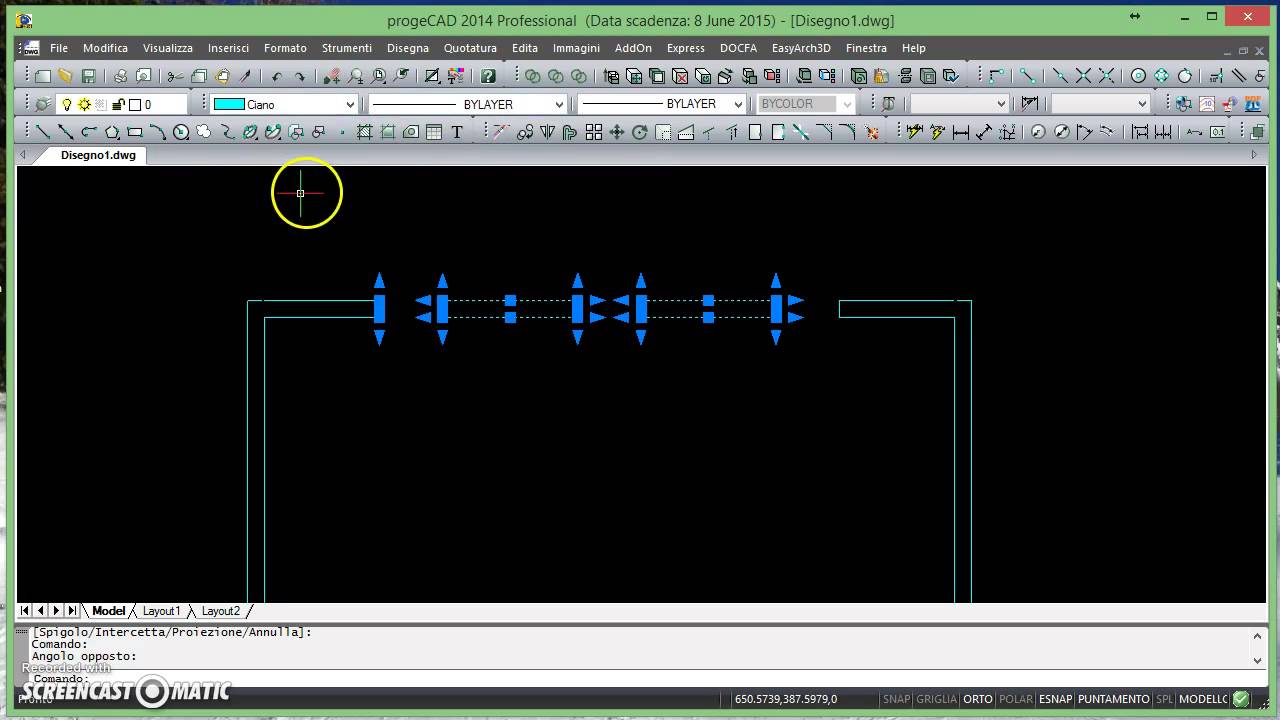Select the Explode tool
This screenshot has width=1280, height=720.
tap(871, 132)
